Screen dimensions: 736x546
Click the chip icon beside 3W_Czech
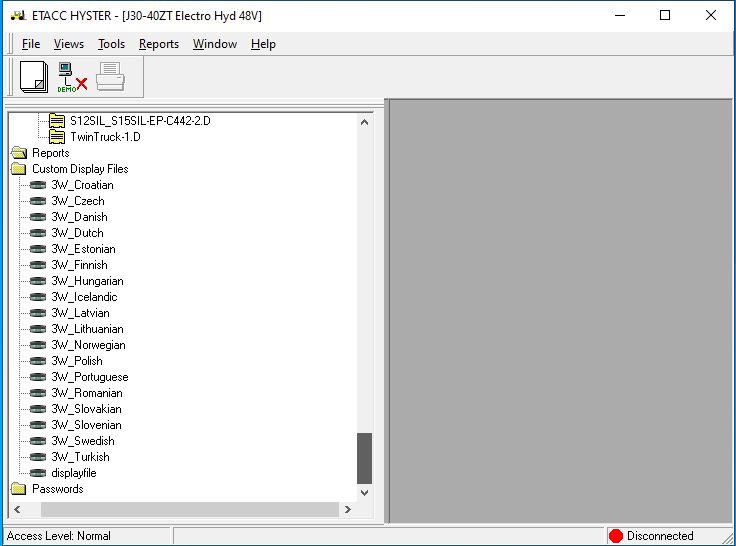tap(38, 201)
